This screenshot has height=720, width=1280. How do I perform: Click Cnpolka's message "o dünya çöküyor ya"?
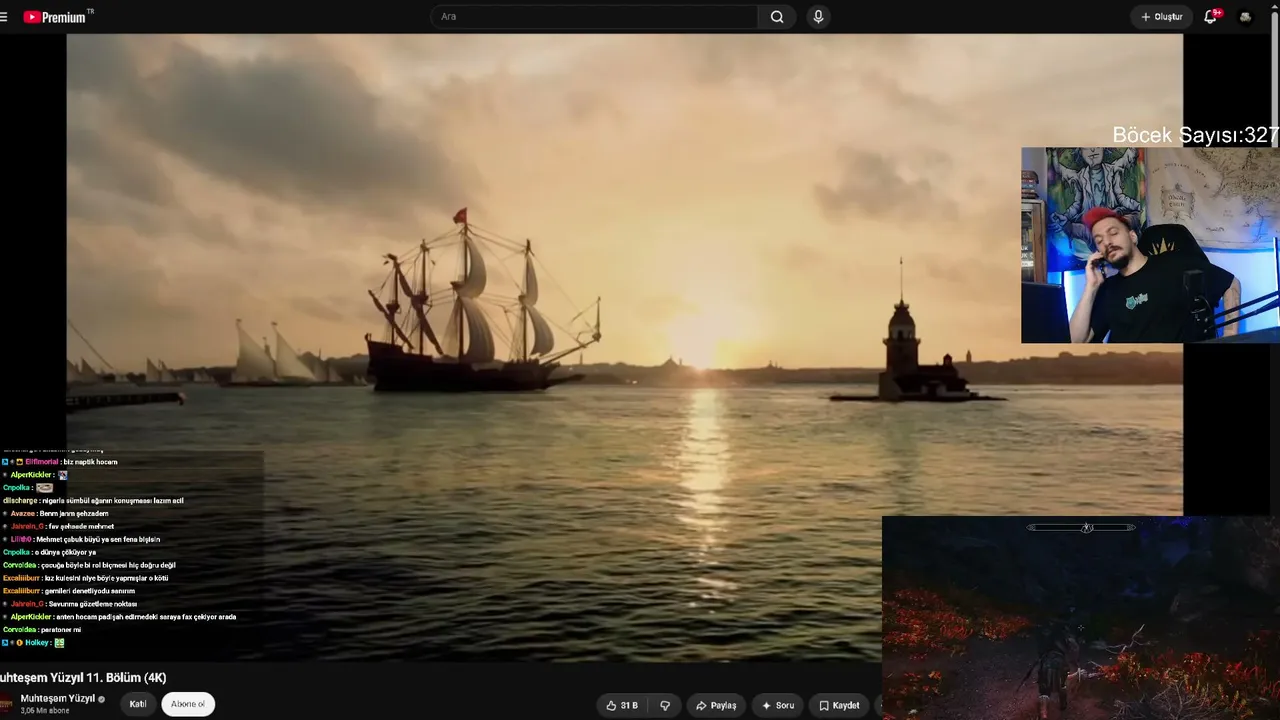click(65, 553)
